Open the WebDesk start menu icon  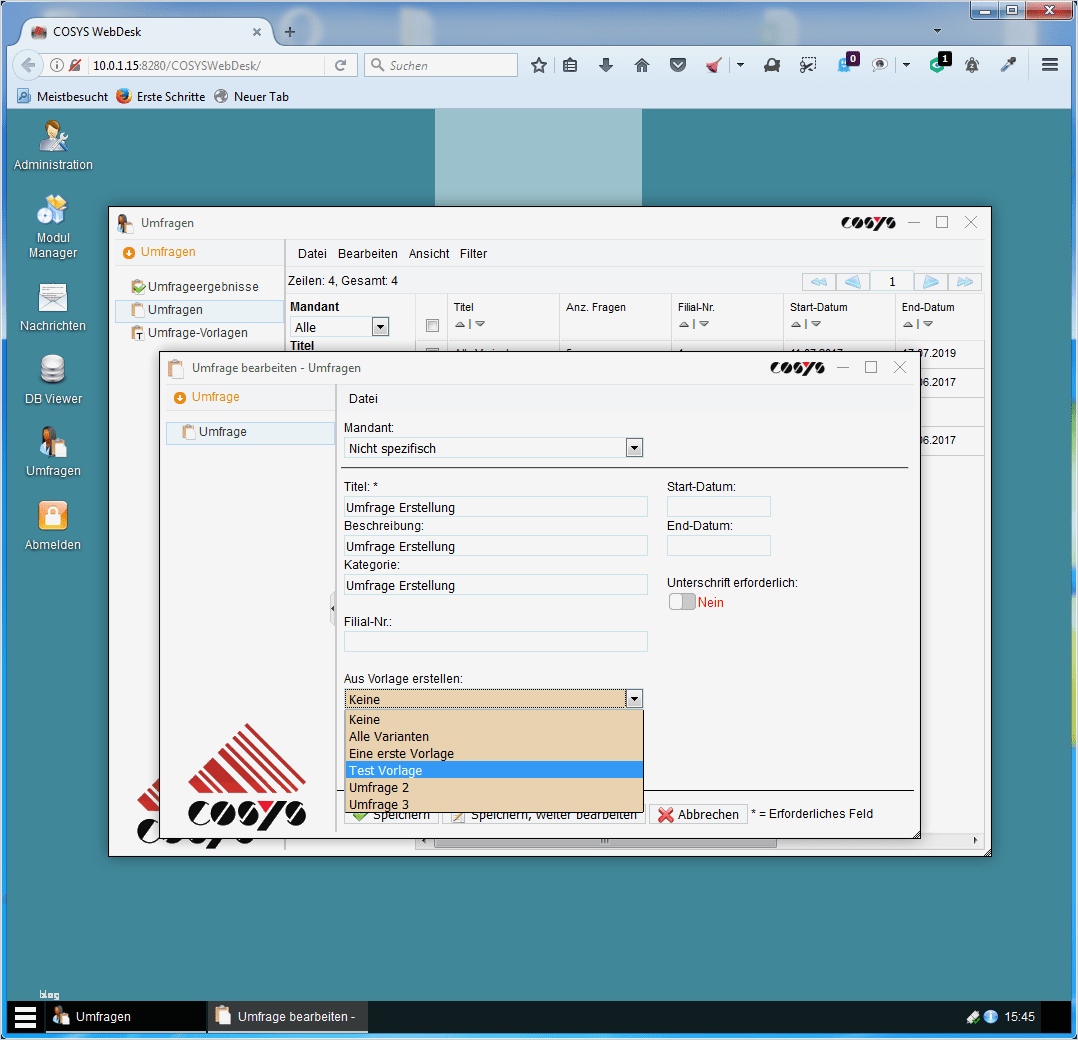(x=25, y=1017)
